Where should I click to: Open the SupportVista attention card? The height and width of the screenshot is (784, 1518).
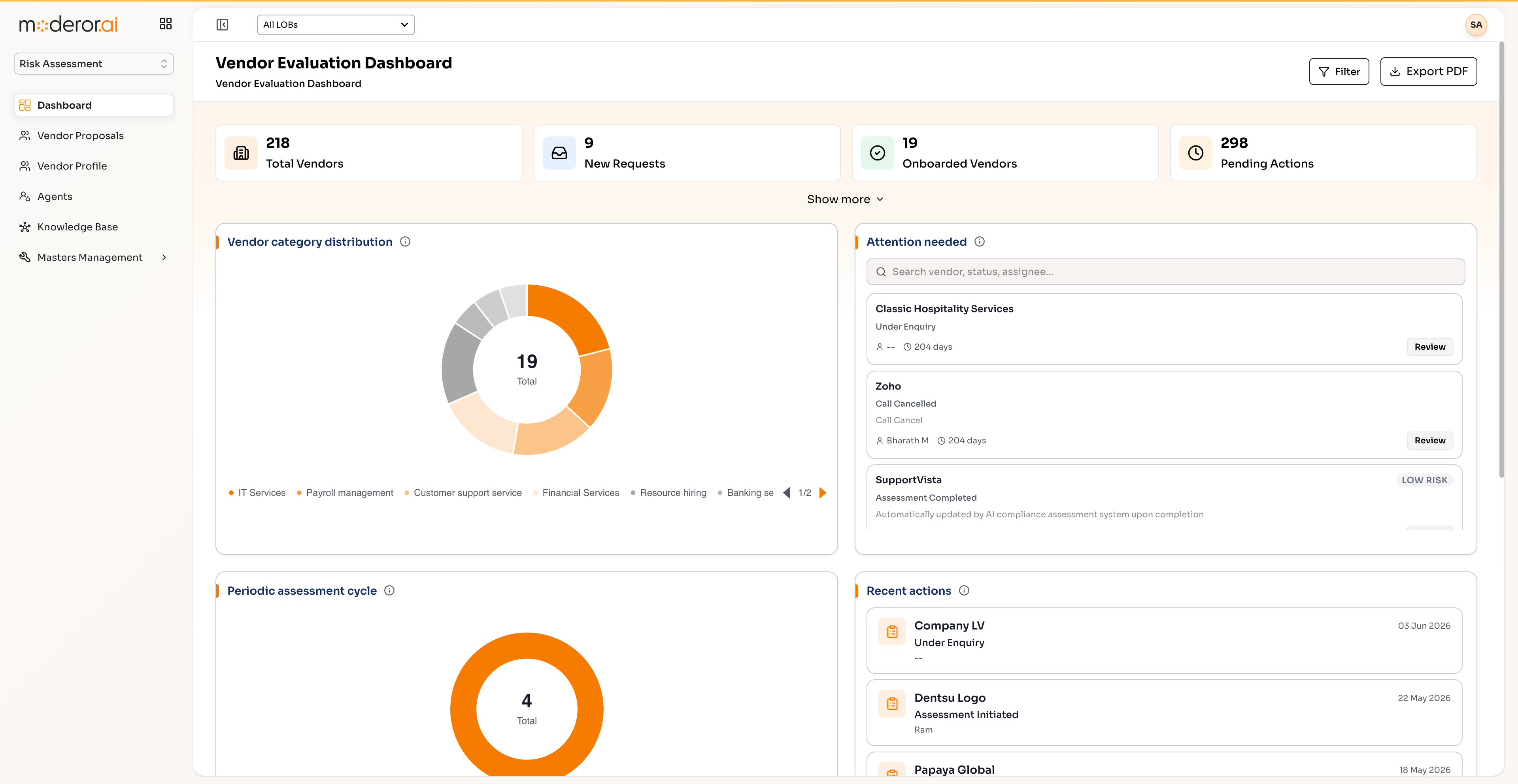click(x=1164, y=498)
